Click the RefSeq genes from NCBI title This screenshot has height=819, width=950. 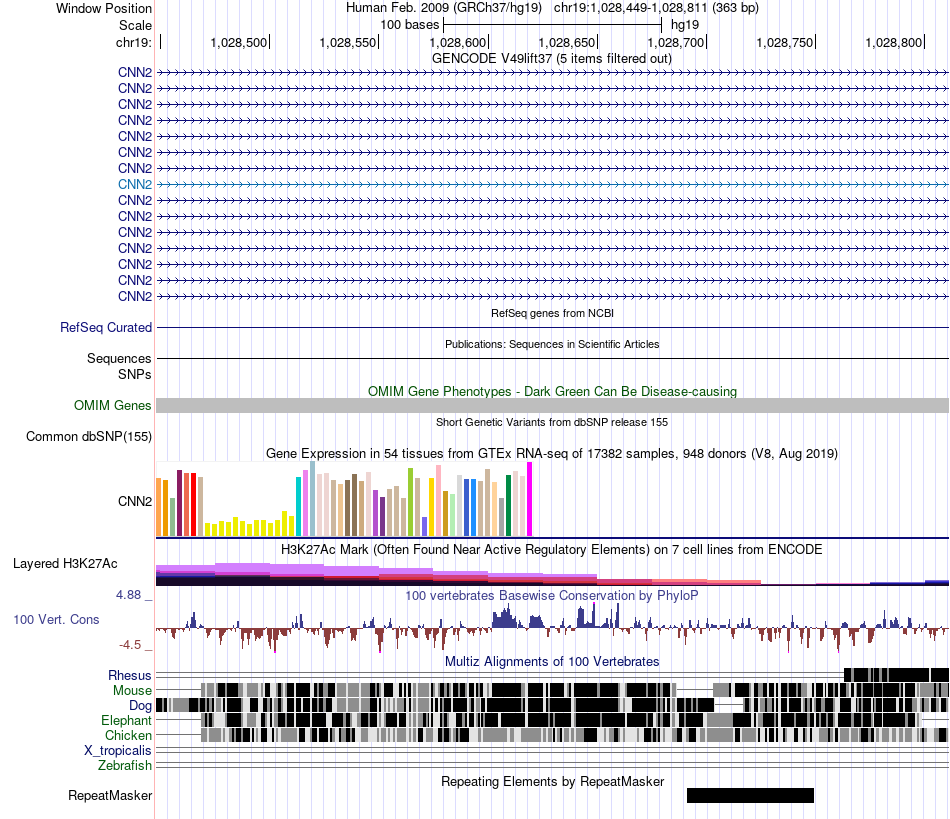tap(552, 313)
